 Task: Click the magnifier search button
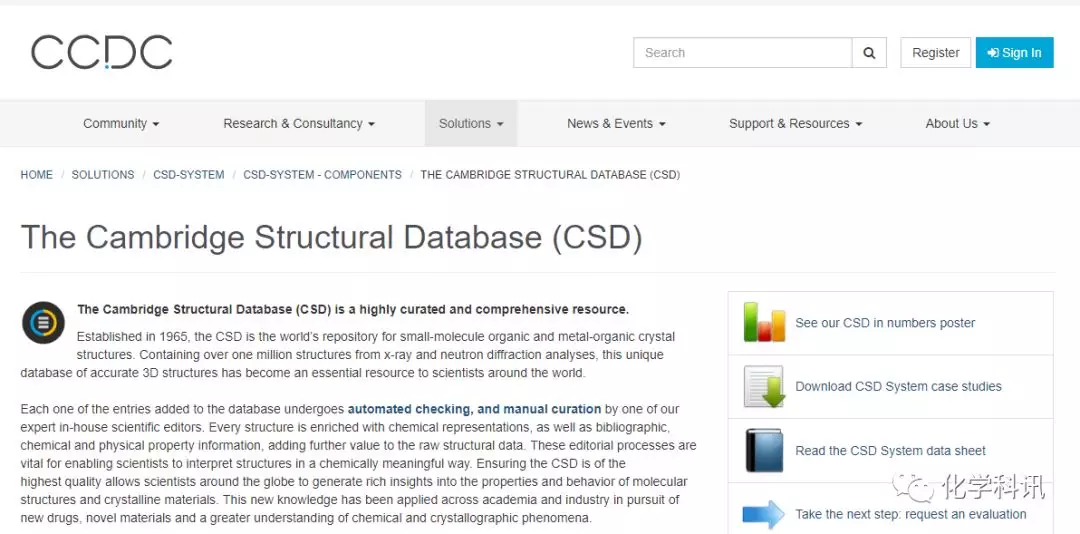click(x=869, y=53)
